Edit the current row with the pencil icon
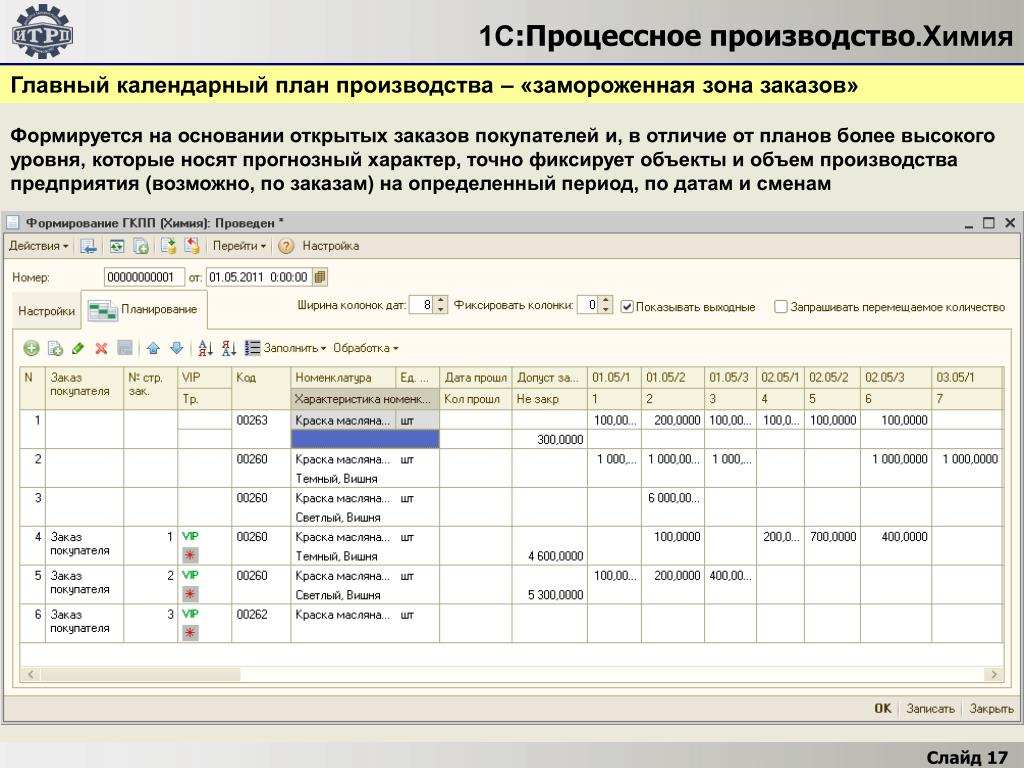The width and height of the screenshot is (1024, 768). [78, 348]
